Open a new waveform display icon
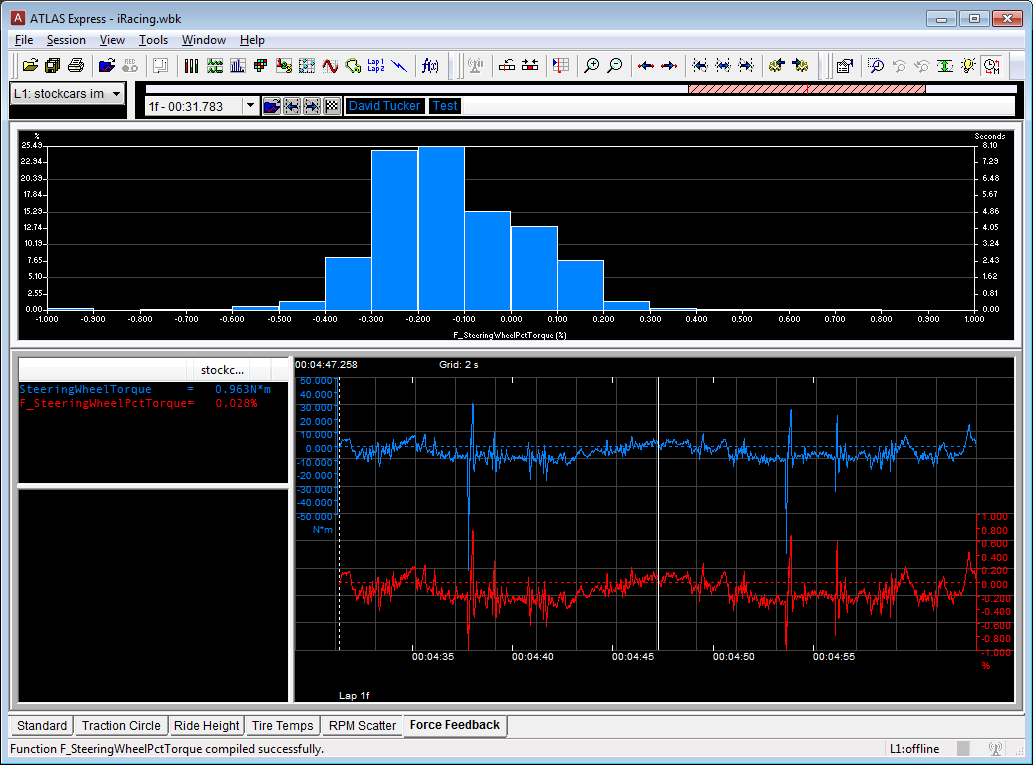The height and width of the screenshot is (765, 1033). 215,65
